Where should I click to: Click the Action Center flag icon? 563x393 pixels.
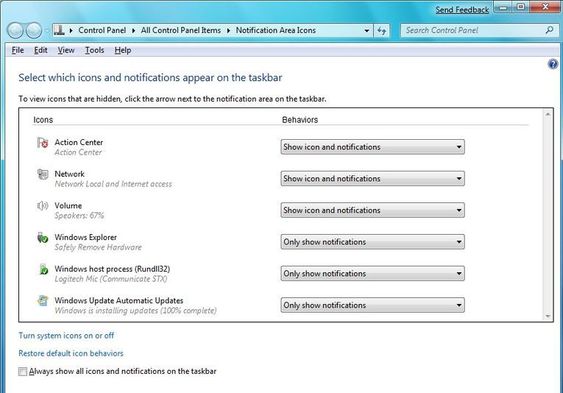[x=43, y=143]
